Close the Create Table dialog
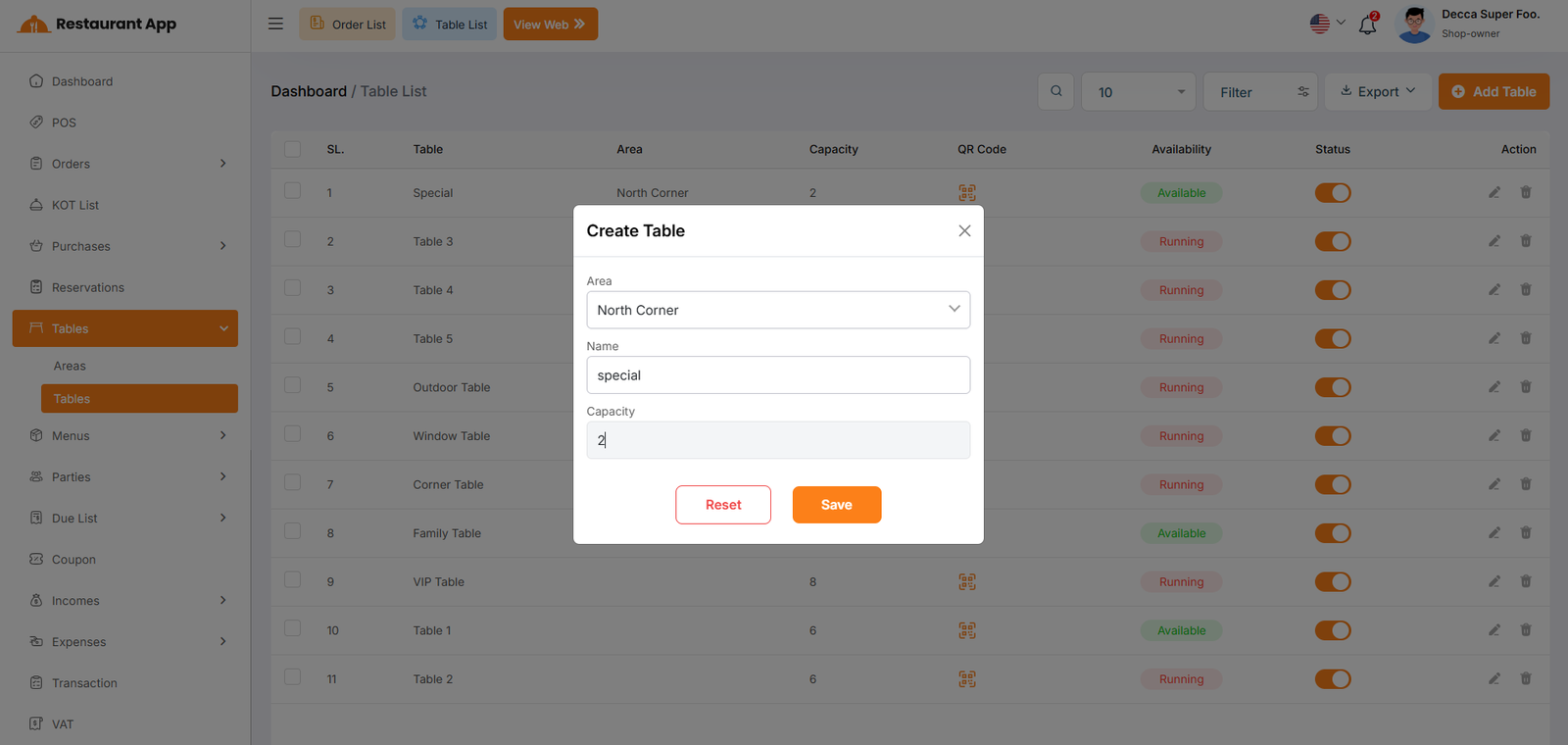This screenshot has width=1568, height=745. pos(964,231)
